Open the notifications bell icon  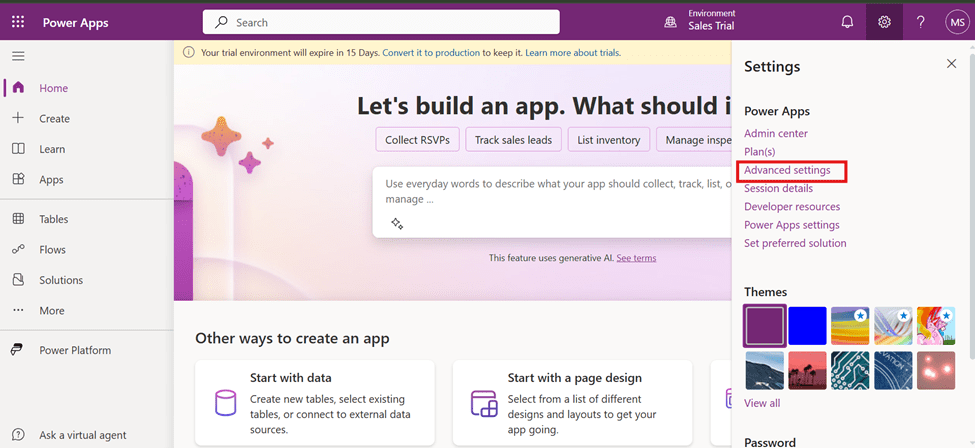pyautogui.click(x=847, y=22)
